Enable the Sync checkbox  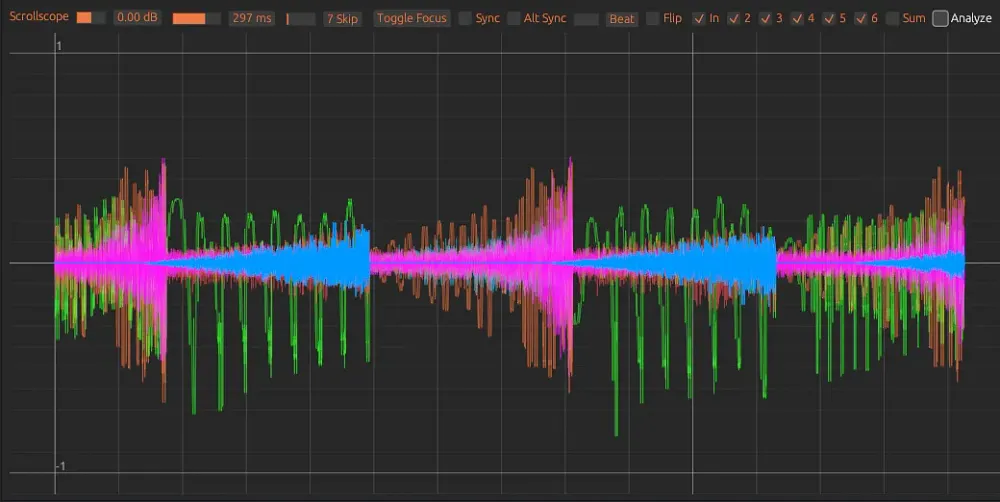point(466,19)
